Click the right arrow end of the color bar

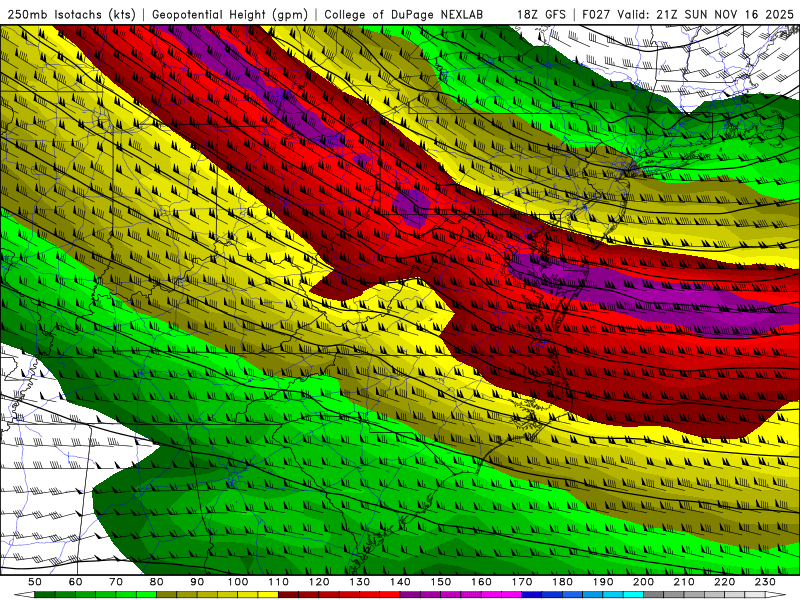[x=776, y=595]
